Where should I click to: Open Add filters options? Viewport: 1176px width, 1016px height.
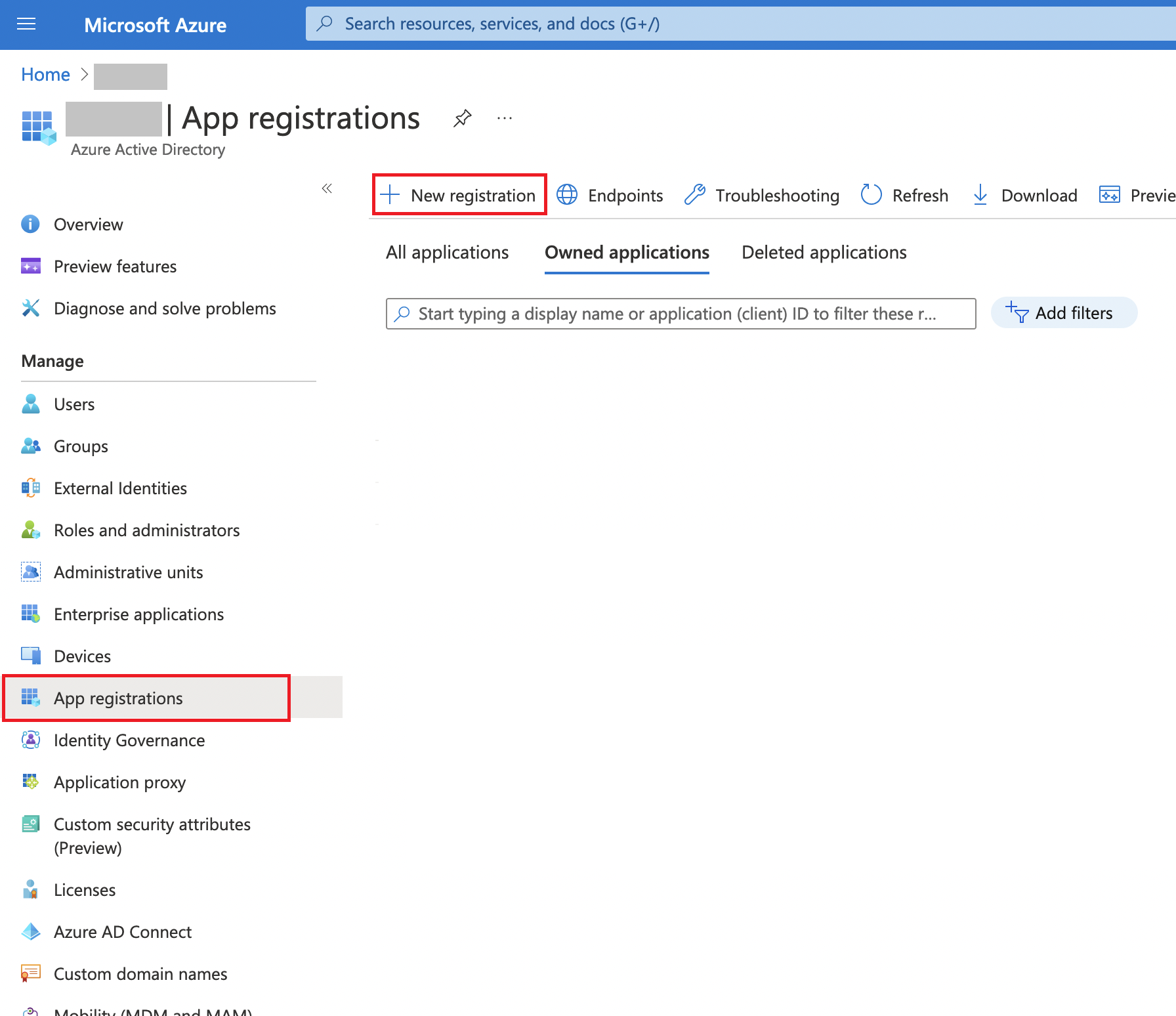(1064, 313)
